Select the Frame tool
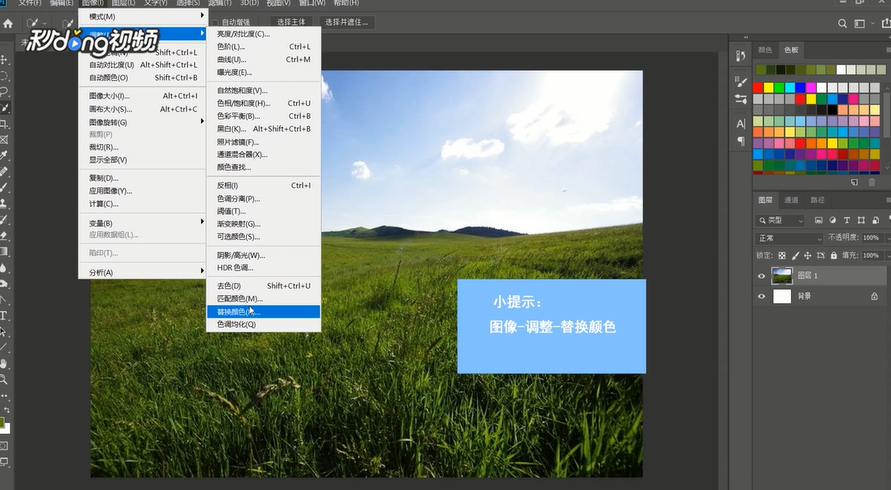Screen dimensions: 891x490 (4, 139)
